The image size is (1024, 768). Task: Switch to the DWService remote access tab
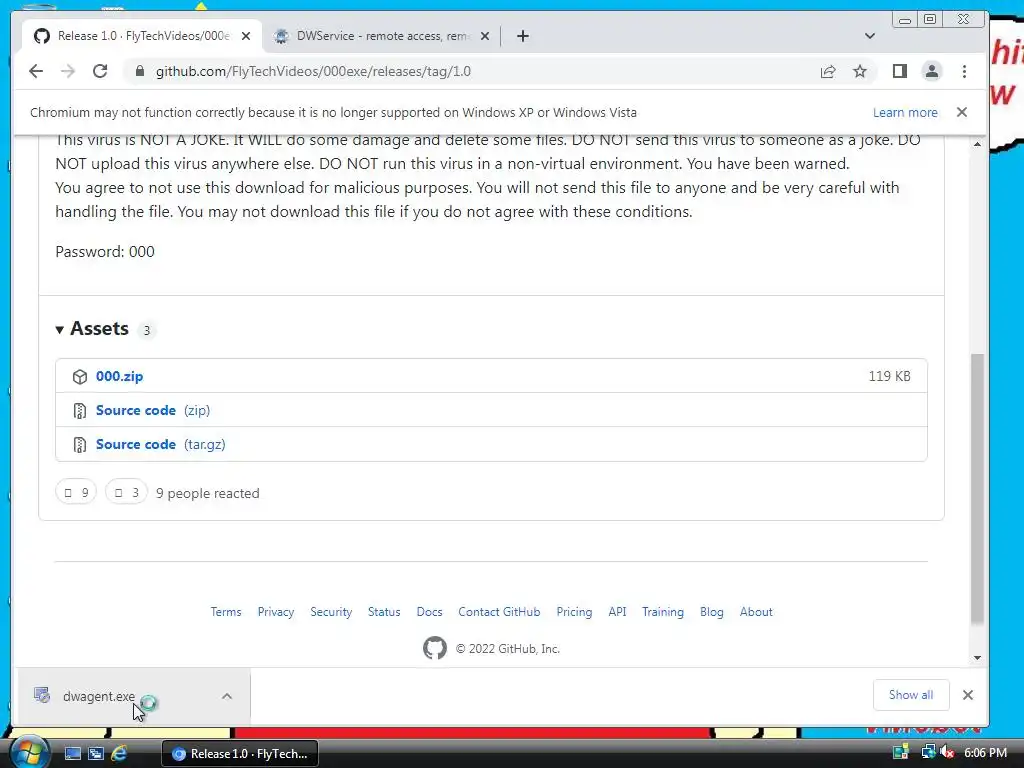(x=382, y=36)
